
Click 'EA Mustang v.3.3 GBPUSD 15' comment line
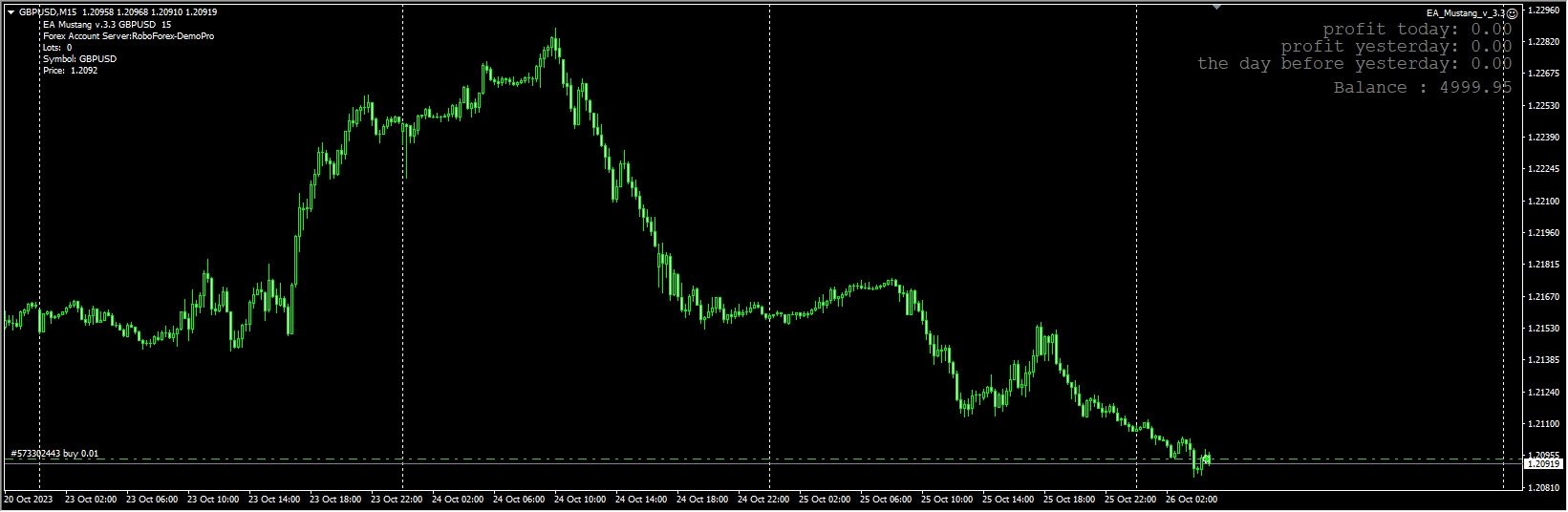tap(107, 25)
